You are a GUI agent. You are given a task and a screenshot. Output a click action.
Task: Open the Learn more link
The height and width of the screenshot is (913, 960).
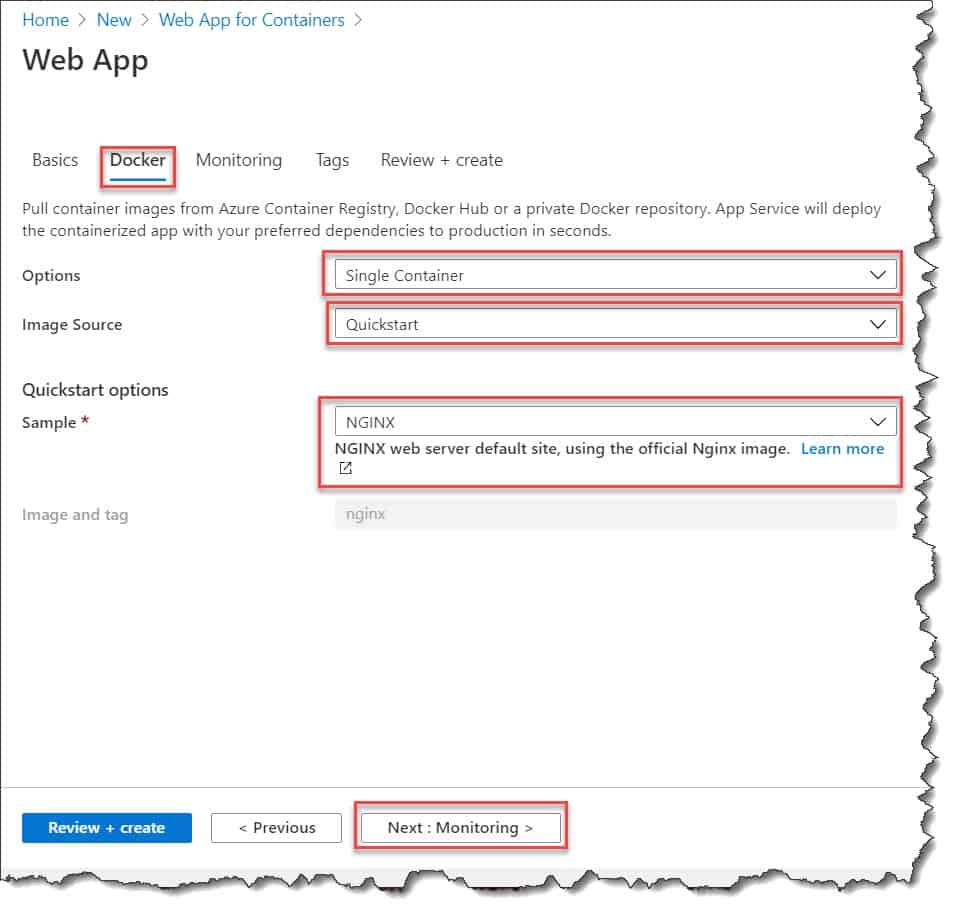841,449
